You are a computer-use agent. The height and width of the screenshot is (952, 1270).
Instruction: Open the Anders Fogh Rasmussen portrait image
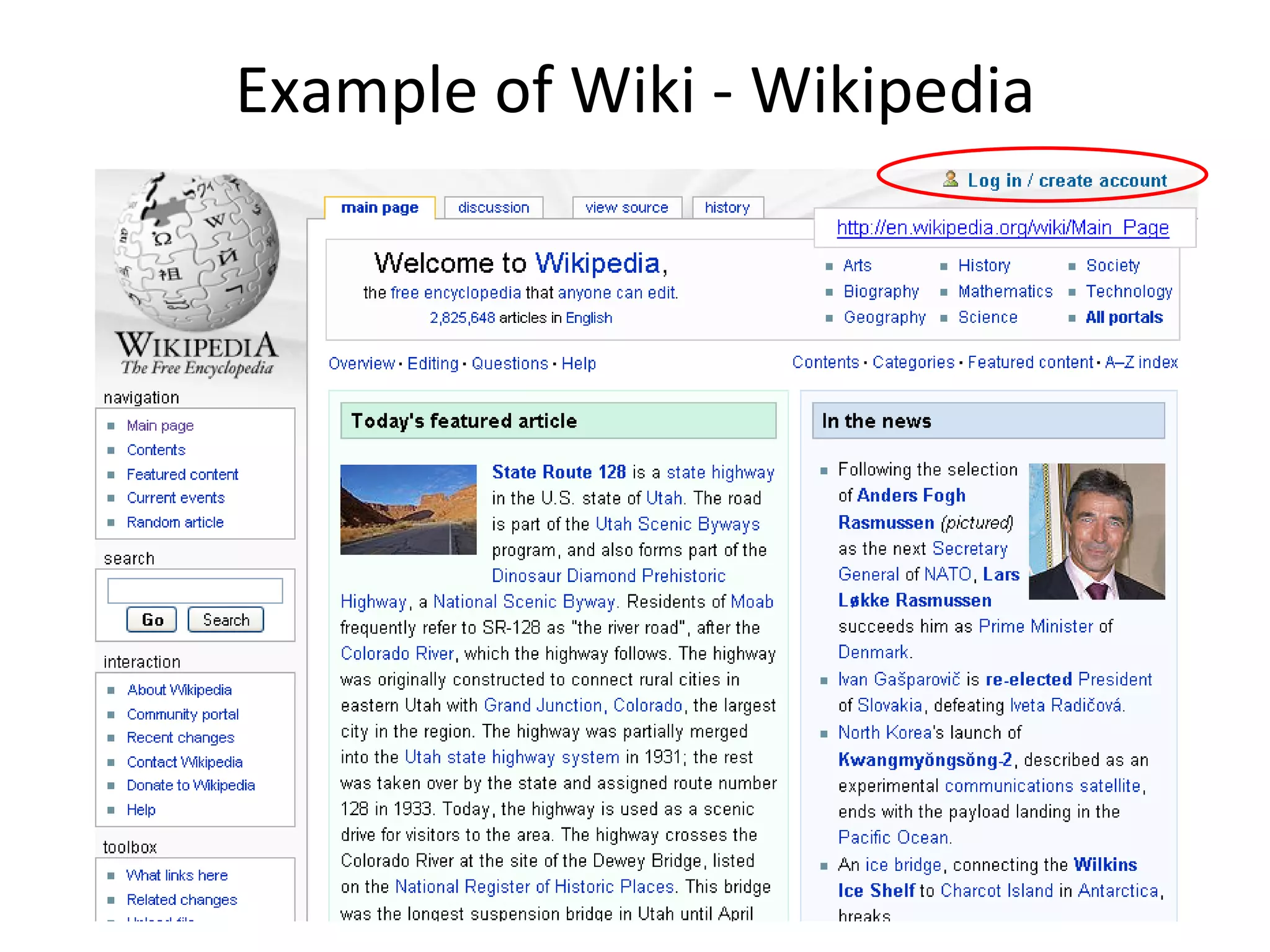(x=1096, y=531)
